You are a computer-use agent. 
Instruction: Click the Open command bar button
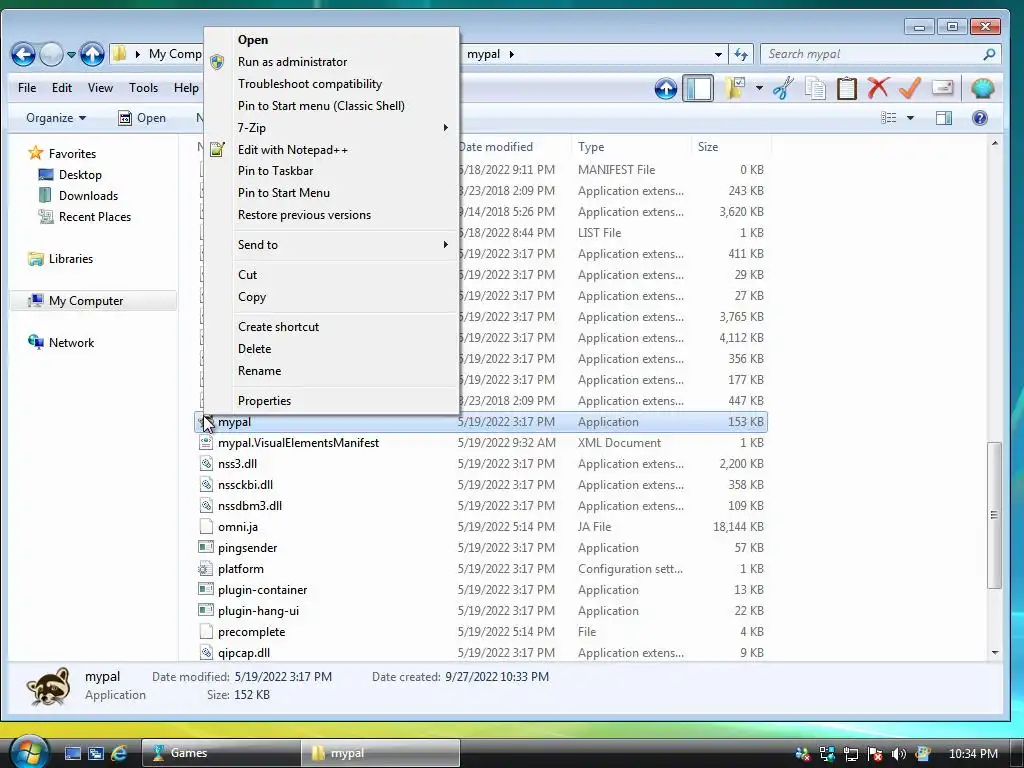142,118
